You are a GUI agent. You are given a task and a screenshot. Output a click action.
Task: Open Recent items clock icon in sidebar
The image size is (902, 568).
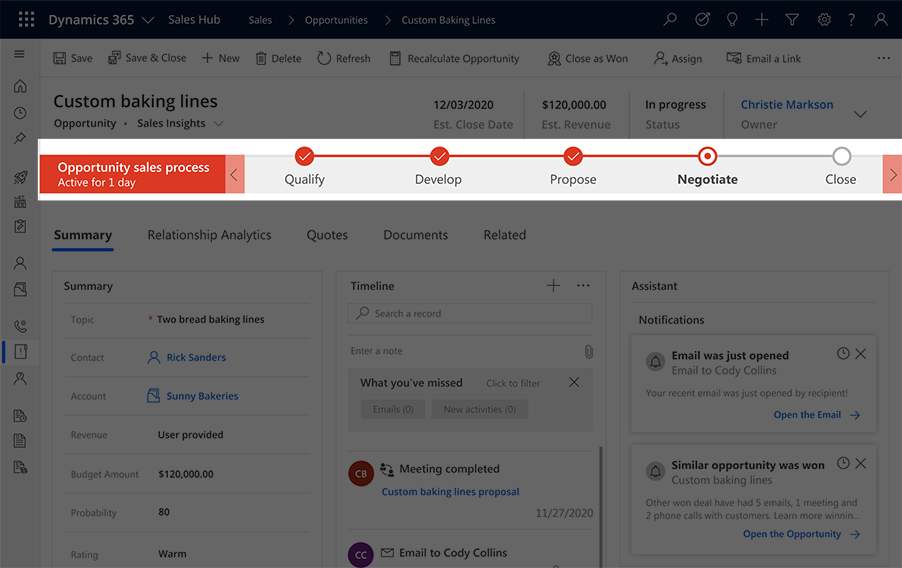[20, 113]
